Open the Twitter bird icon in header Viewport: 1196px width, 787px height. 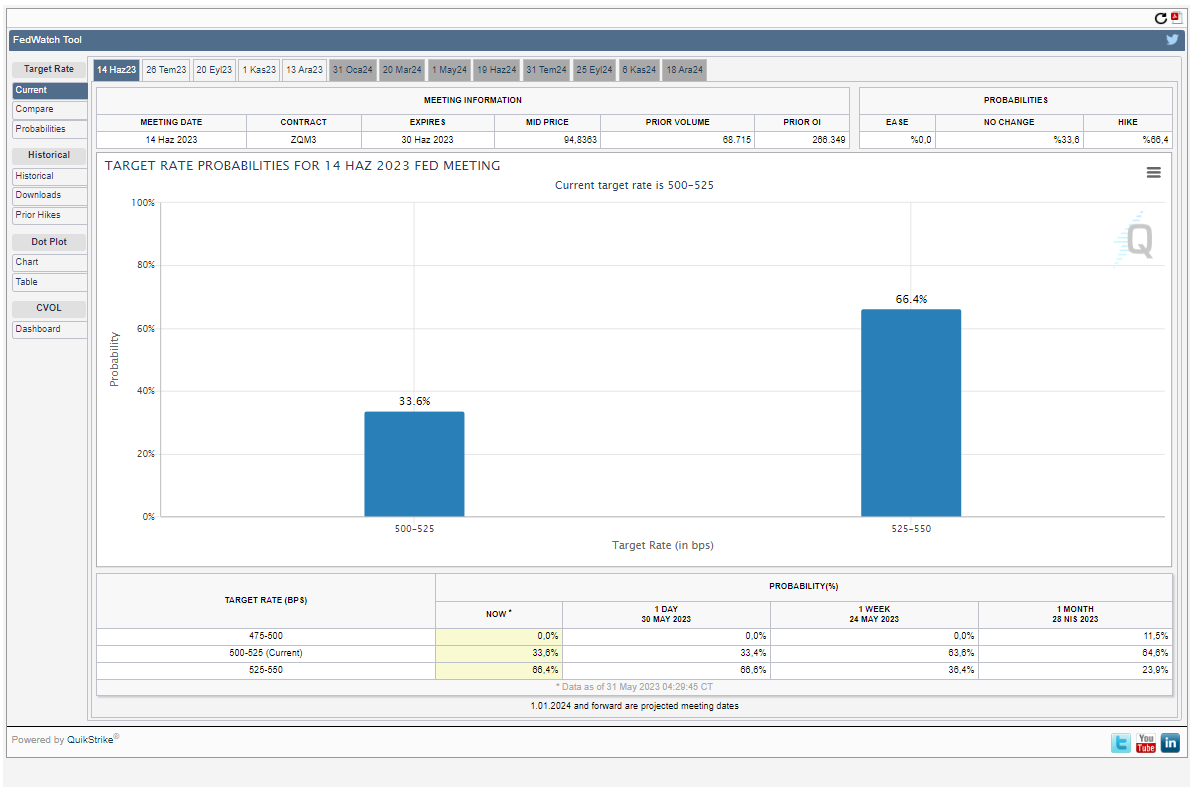coord(1172,40)
